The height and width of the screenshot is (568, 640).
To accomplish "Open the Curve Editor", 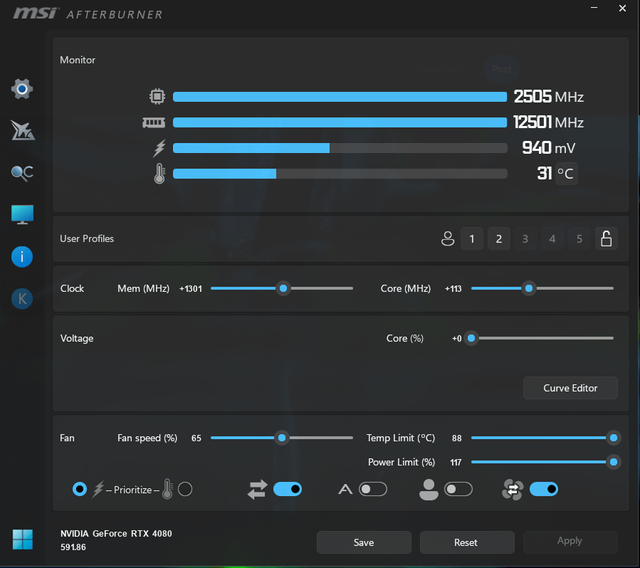I will point(570,388).
